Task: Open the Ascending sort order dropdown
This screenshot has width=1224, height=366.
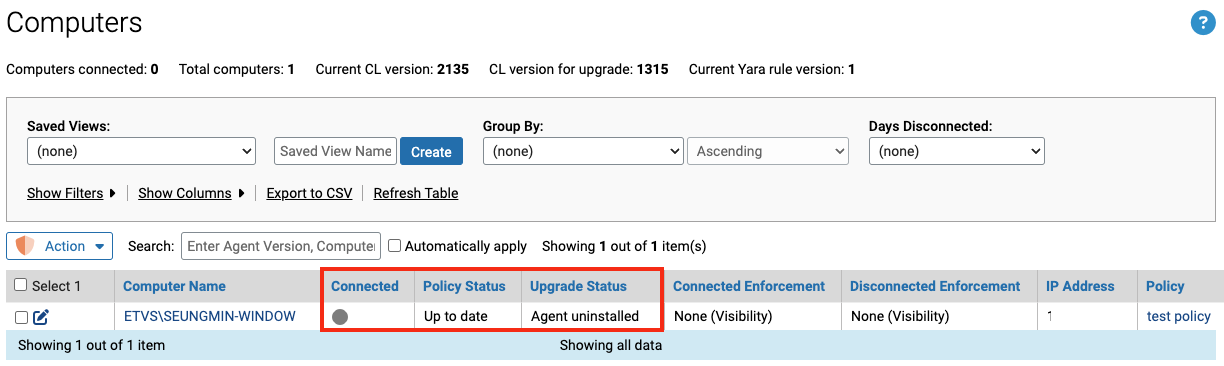Action: pos(768,152)
